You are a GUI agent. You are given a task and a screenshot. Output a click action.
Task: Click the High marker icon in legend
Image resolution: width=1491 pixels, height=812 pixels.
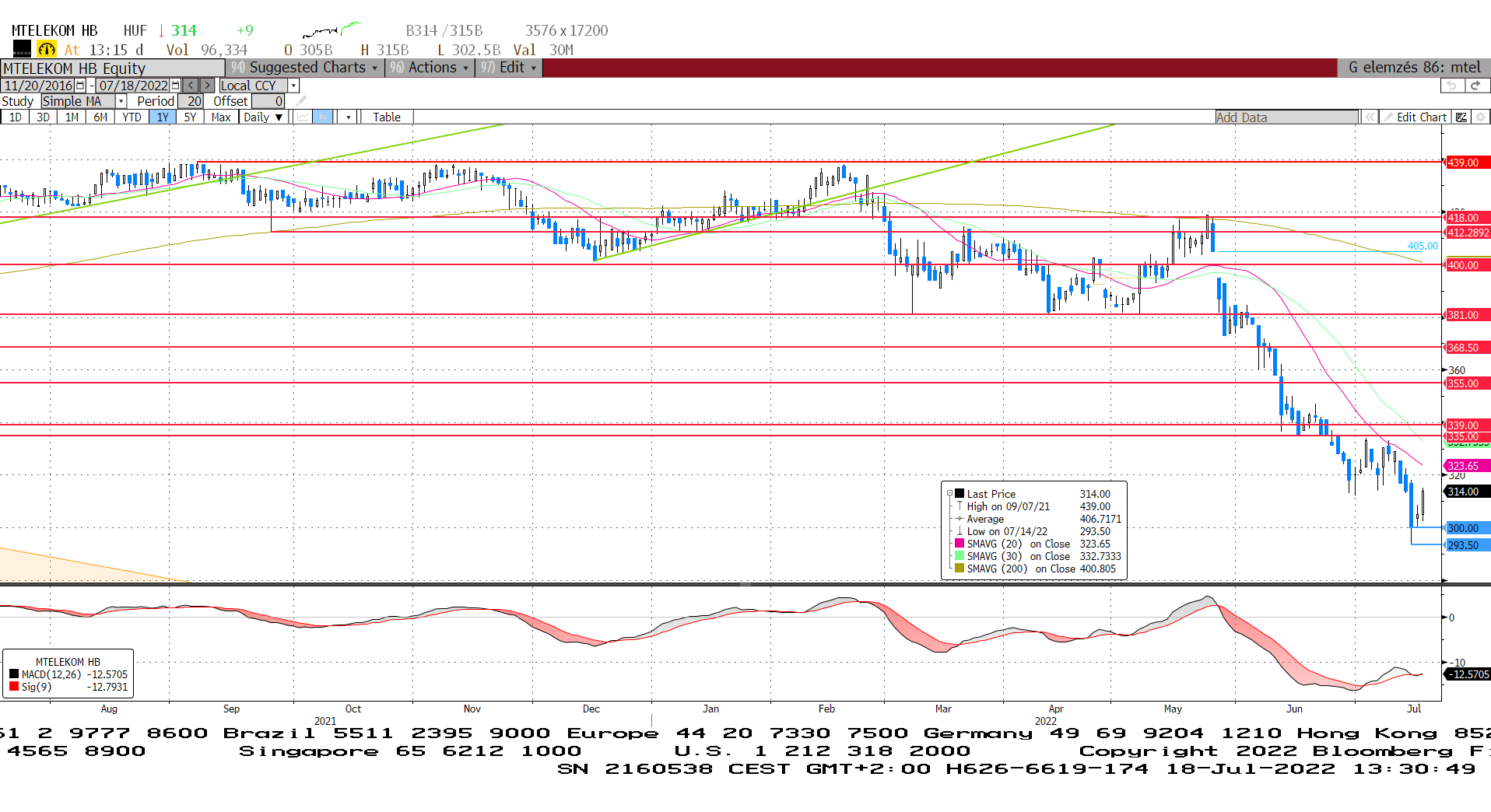960,506
